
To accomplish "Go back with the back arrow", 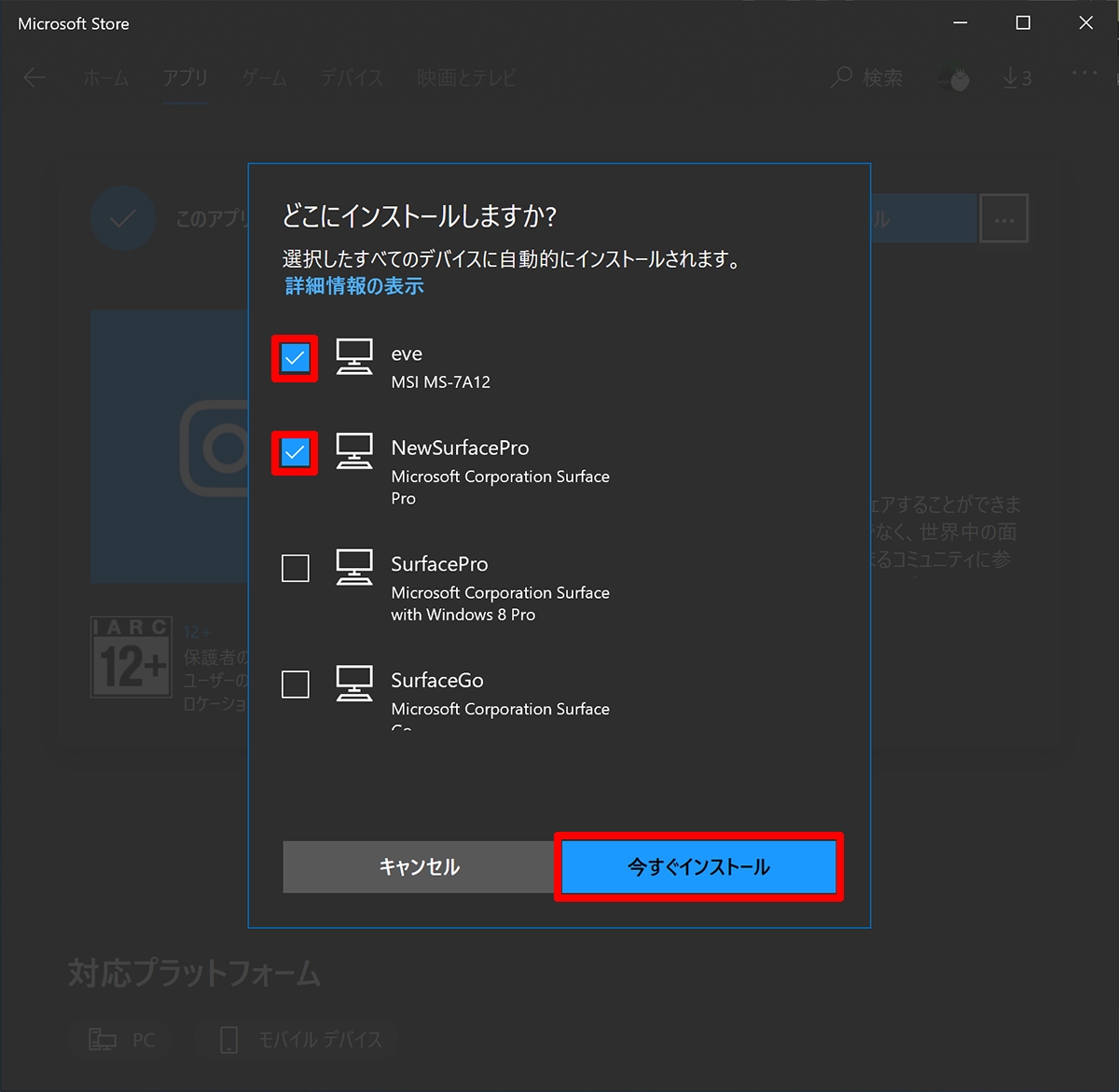I will coord(35,77).
